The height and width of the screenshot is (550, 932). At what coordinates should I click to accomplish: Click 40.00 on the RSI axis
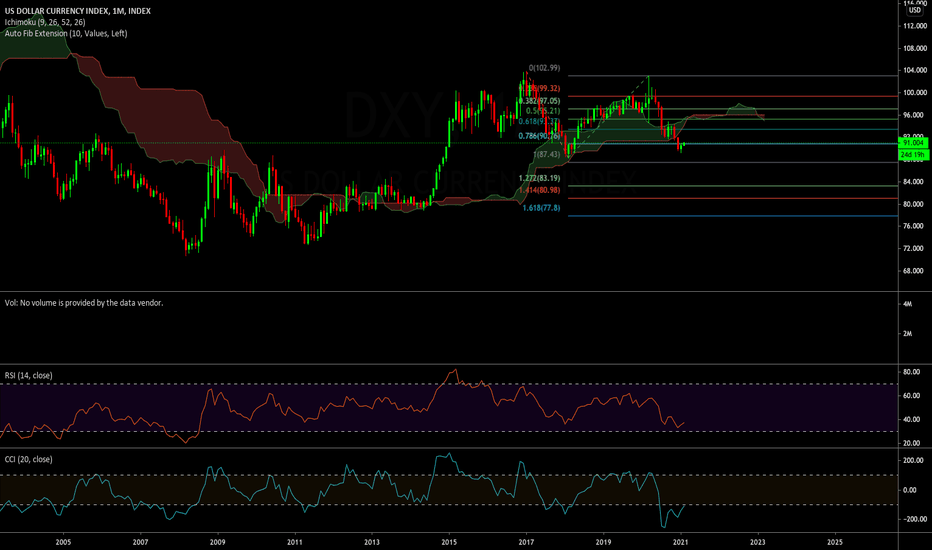tap(912, 419)
